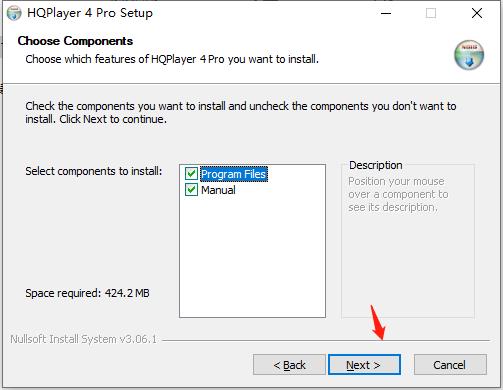This screenshot has height=390, width=503.
Task: Click the HQPlayer 4 Pro Setup title text
Action: pos(90,13)
